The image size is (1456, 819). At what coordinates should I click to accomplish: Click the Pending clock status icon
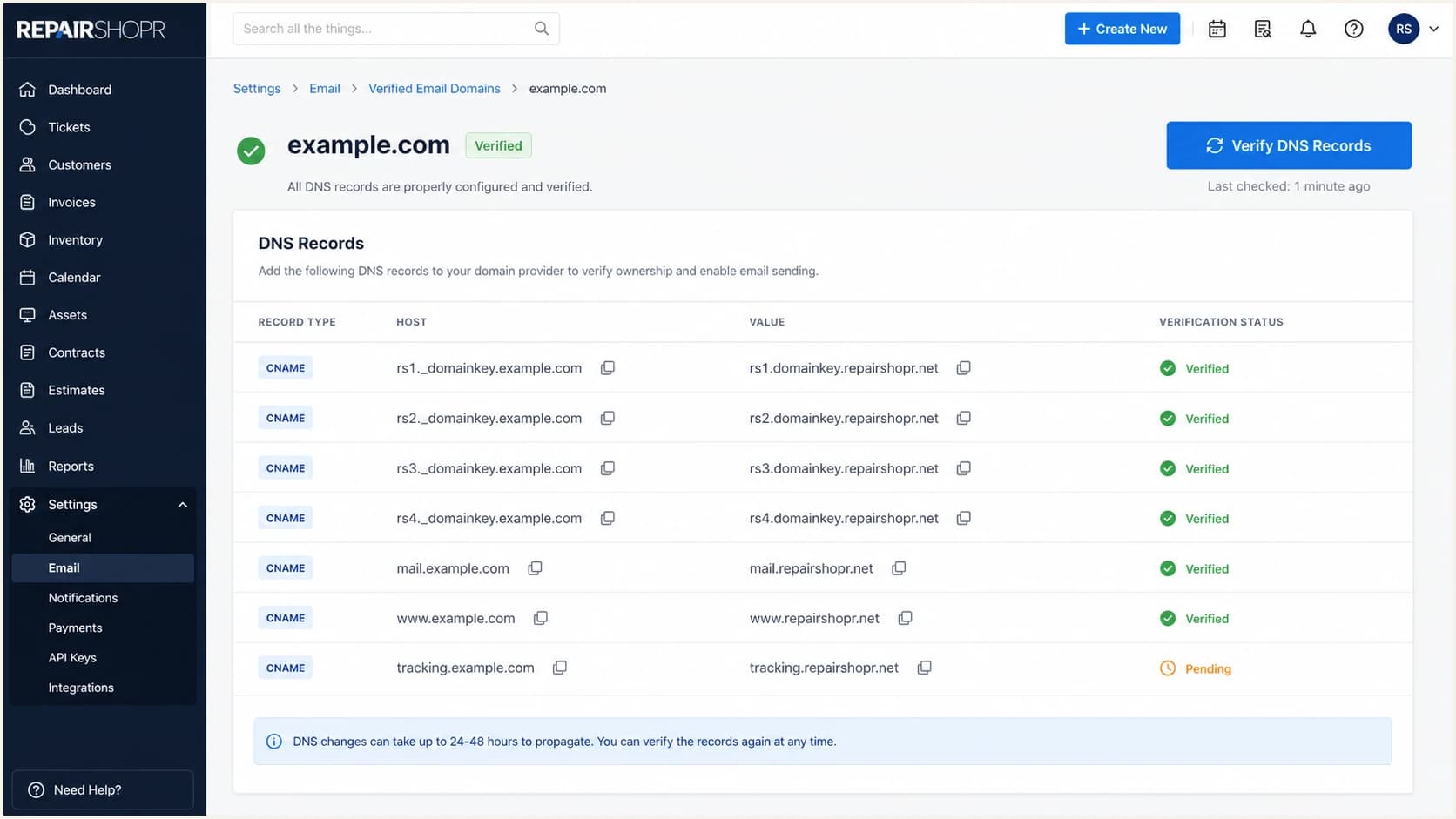[x=1168, y=668]
